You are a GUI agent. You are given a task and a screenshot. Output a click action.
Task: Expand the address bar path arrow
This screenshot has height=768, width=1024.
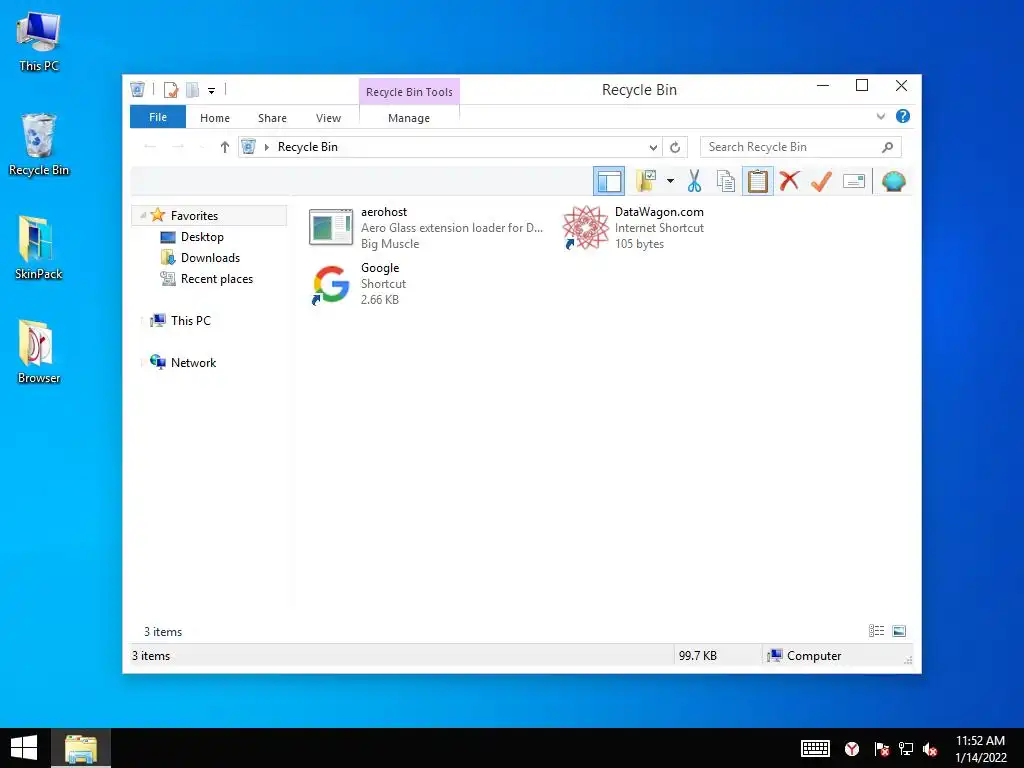coord(266,148)
